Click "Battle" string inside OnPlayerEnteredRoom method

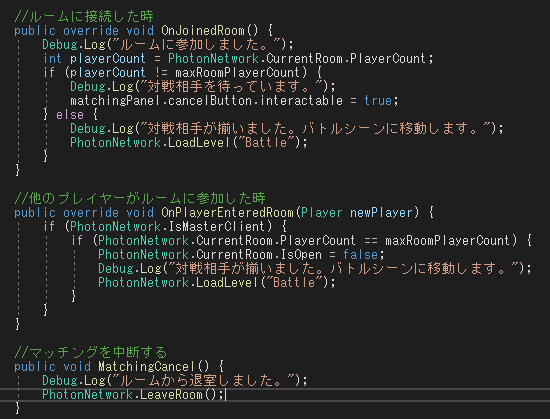pyautogui.click(x=294, y=283)
